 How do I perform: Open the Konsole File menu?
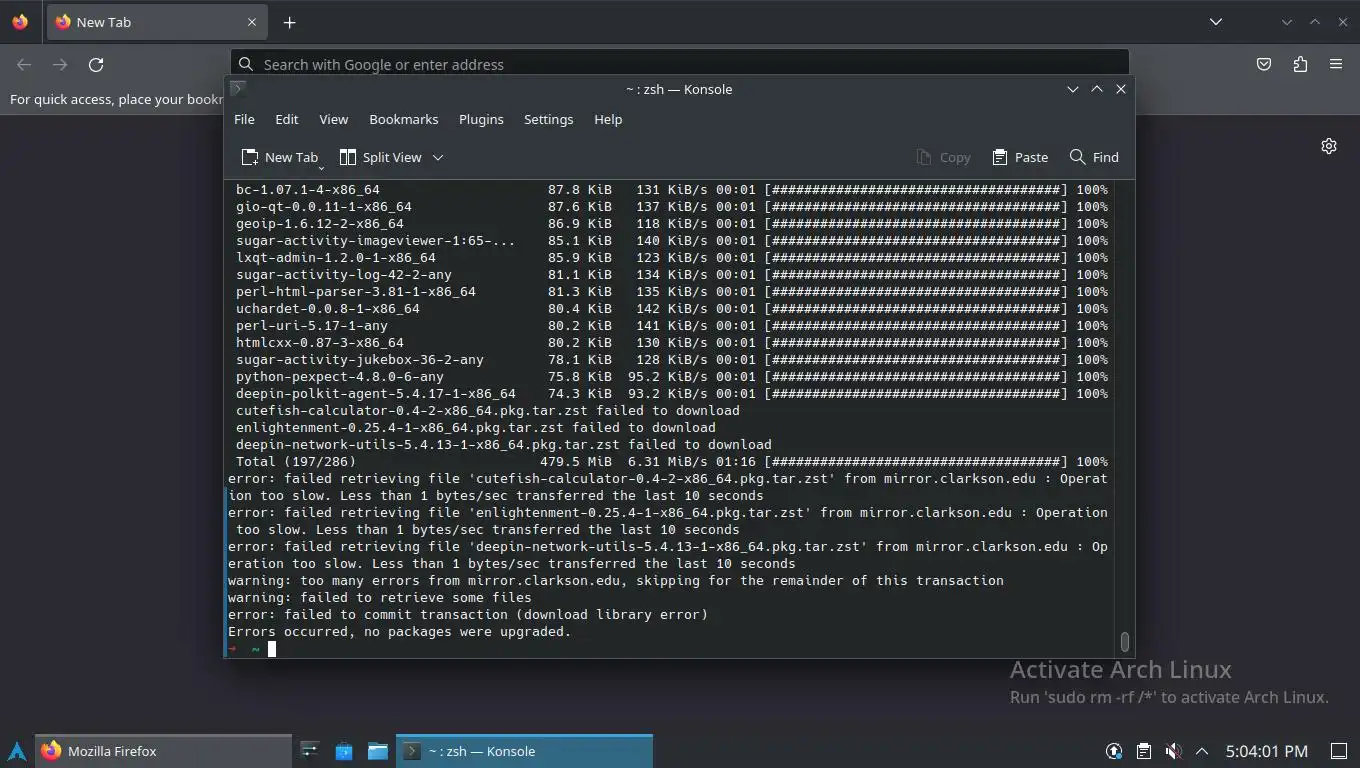(244, 119)
